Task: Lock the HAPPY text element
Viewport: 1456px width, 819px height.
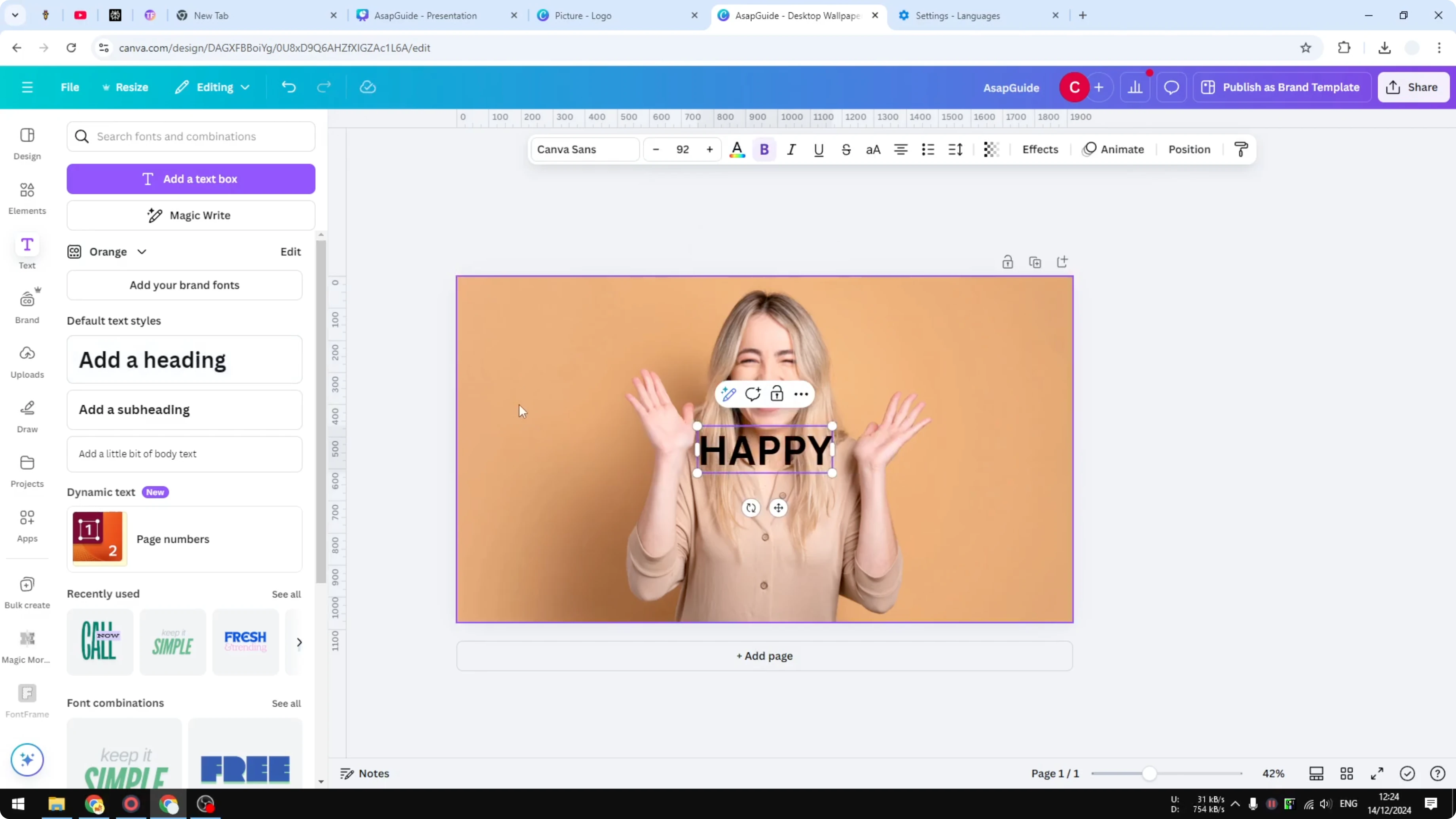Action: (777, 393)
